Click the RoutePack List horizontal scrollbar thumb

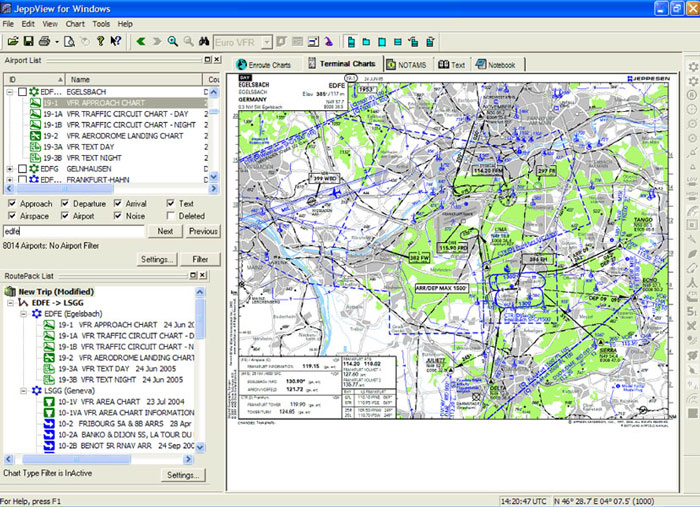tap(77, 459)
